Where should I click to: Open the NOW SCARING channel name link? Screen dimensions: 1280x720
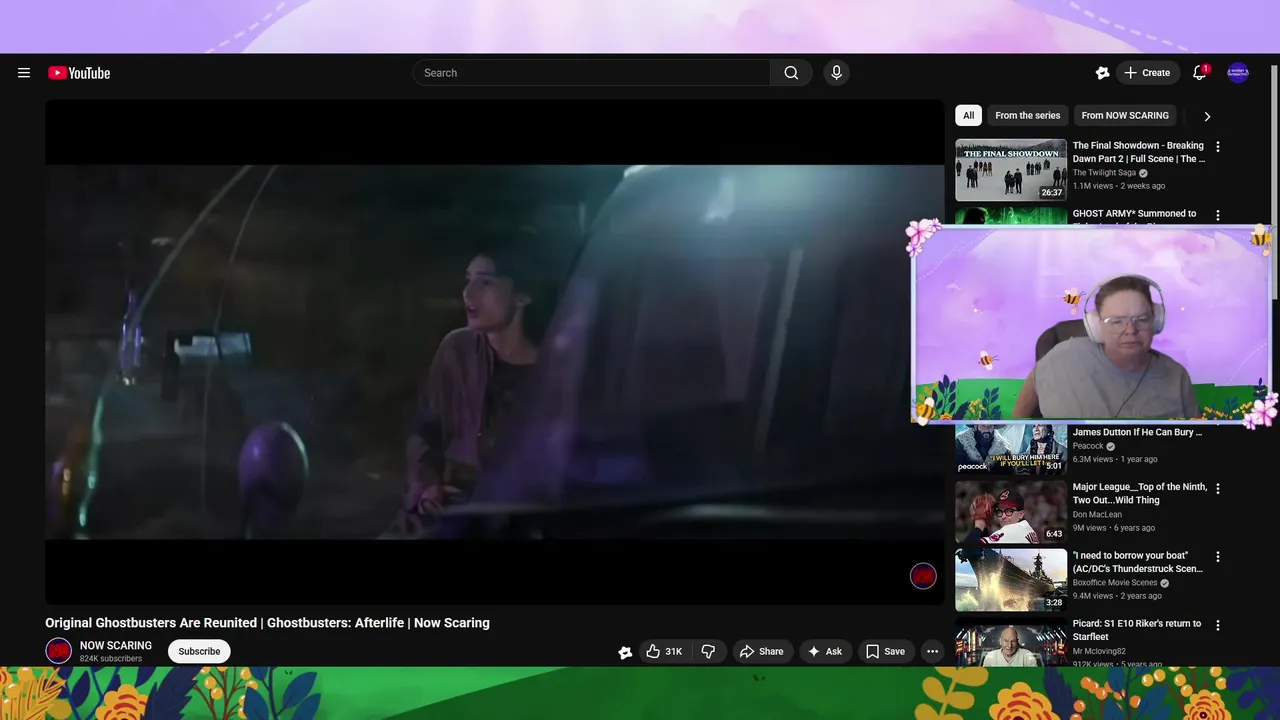click(116, 646)
